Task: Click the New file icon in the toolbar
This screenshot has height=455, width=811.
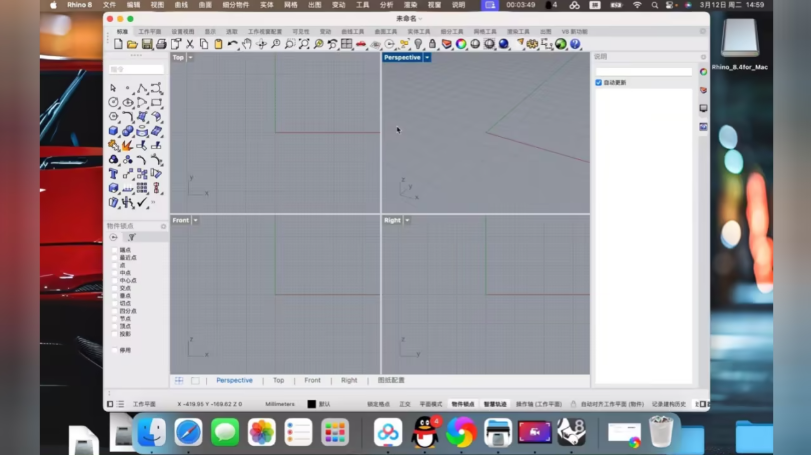Action: click(x=118, y=44)
